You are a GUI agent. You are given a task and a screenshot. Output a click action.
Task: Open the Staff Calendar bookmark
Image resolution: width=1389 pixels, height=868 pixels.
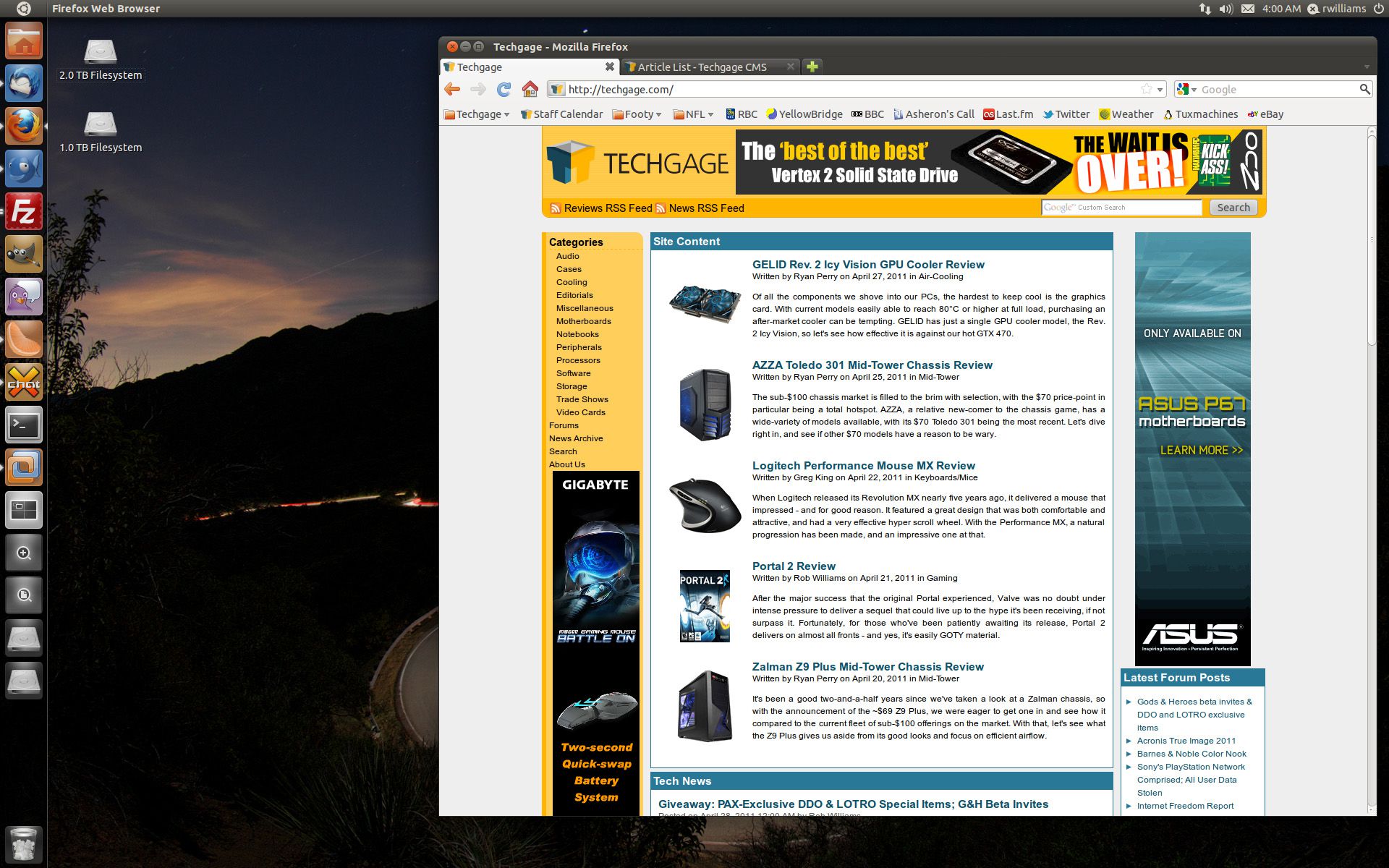561,114
